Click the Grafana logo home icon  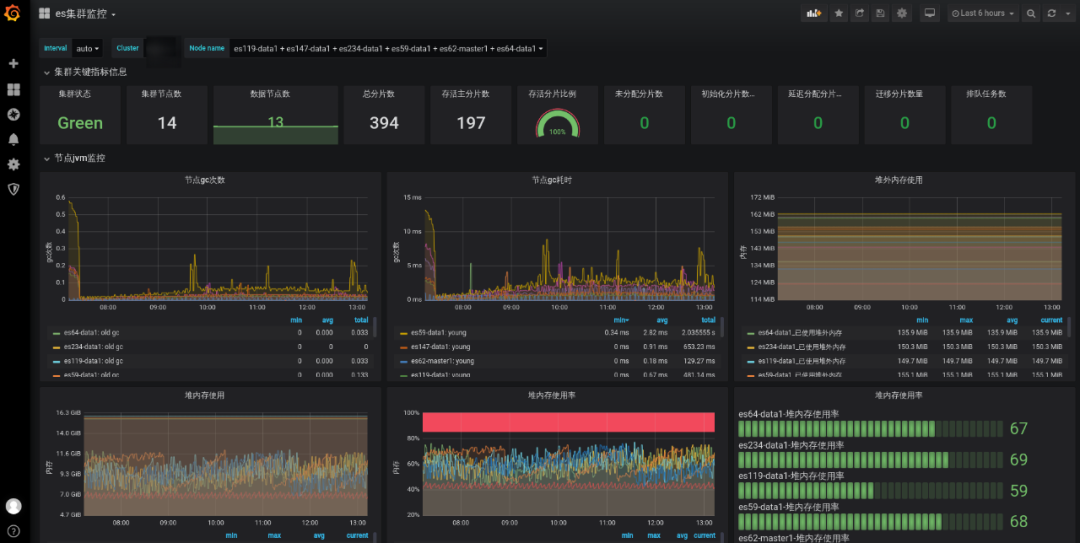[x=13, y=14]
